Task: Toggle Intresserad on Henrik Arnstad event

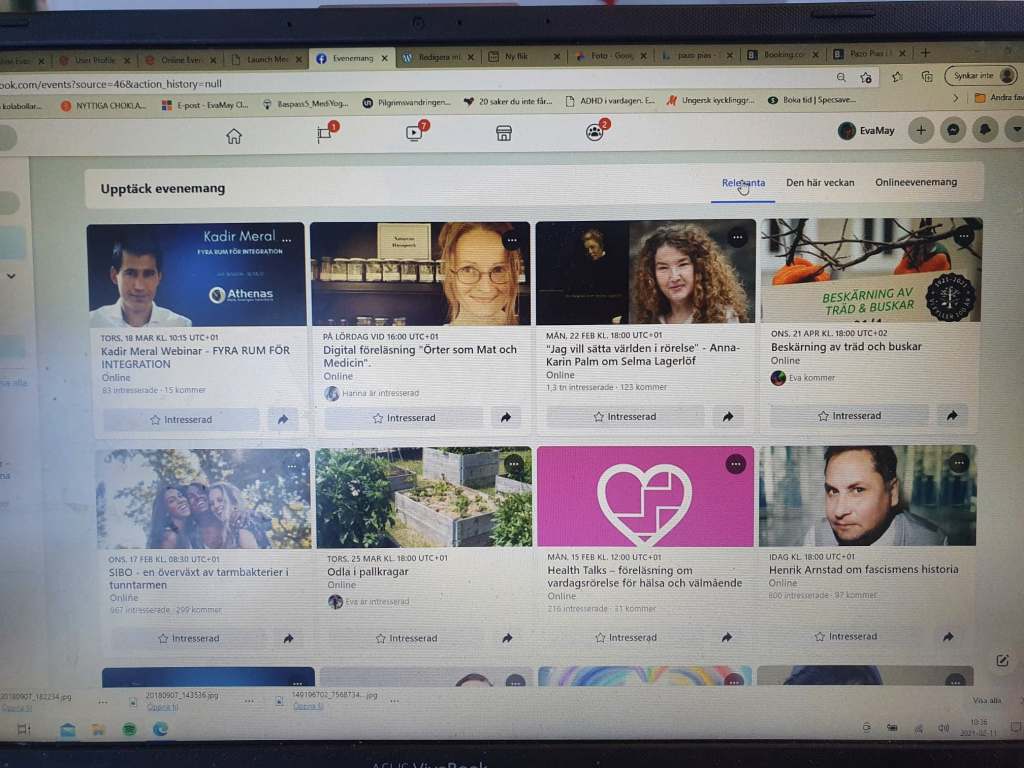Action: (846, 636)
